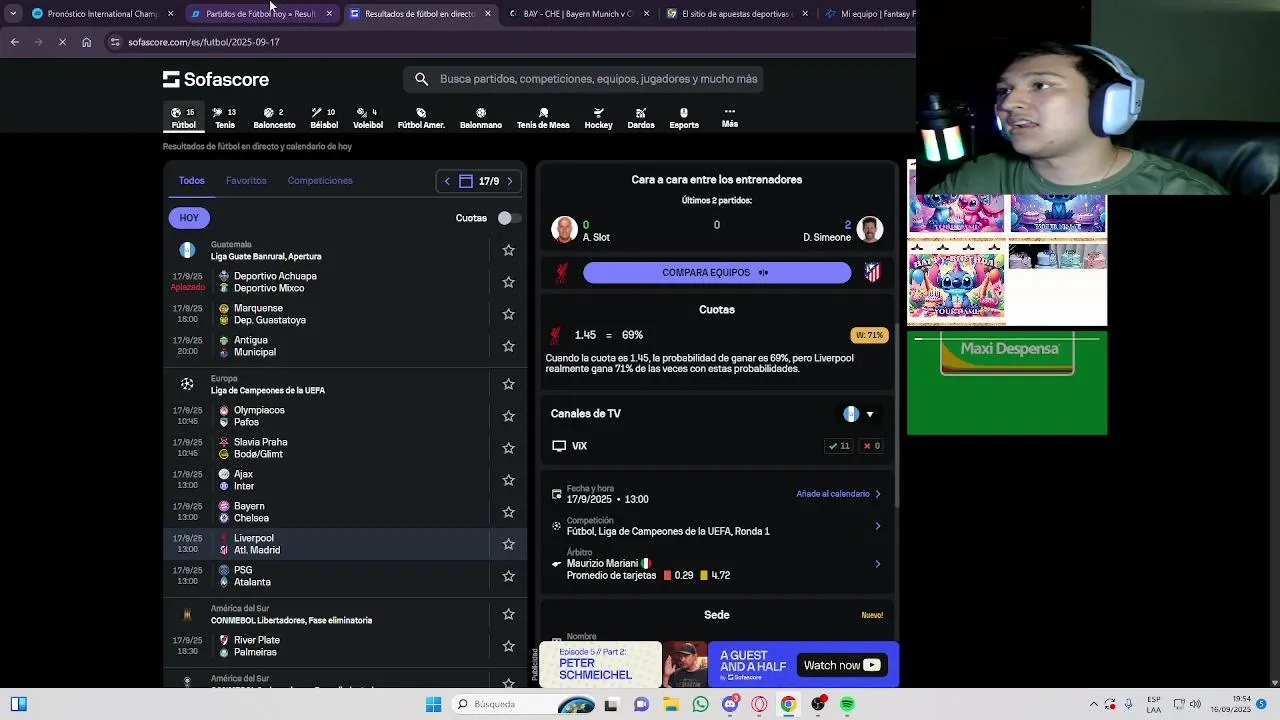Open the Fútbol sport category

click(x=184, y=118)
